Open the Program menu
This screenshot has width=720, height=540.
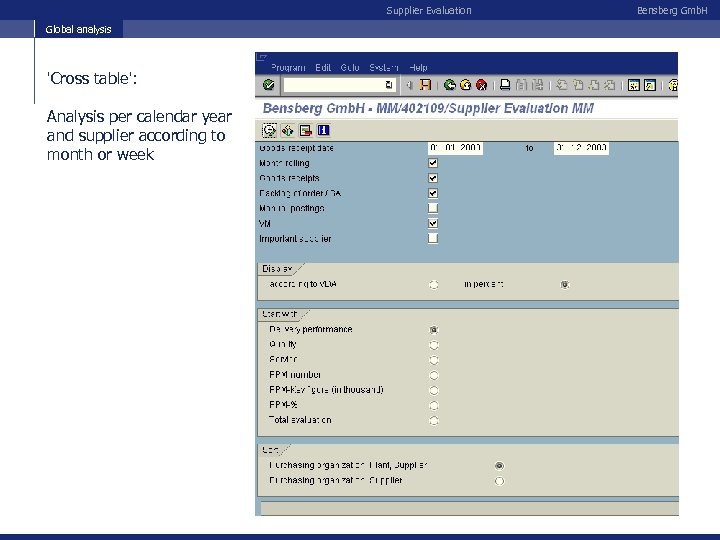click(x=288, y=68)
